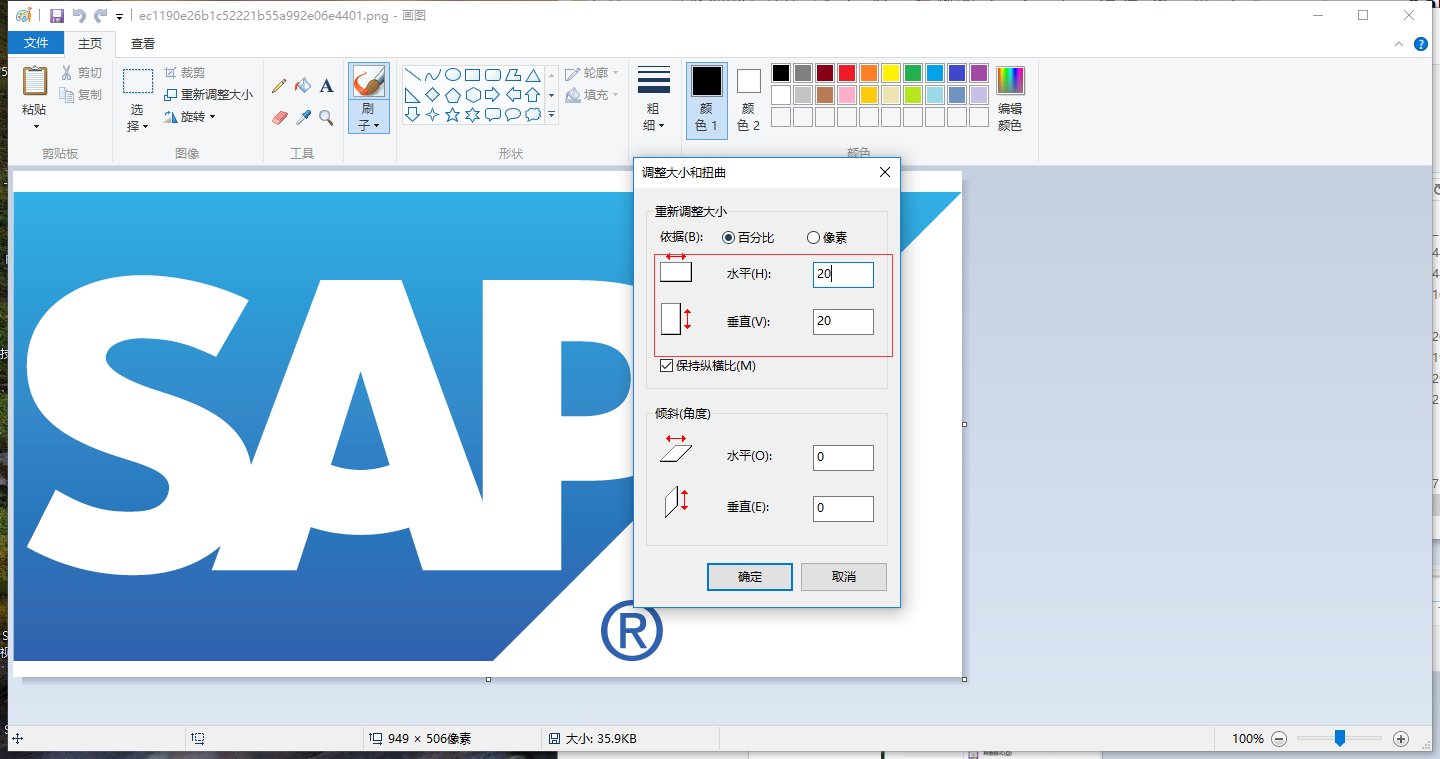Select the Color picker eyedropper tool
1440x759 pixels.
click(x=302, y=118)
